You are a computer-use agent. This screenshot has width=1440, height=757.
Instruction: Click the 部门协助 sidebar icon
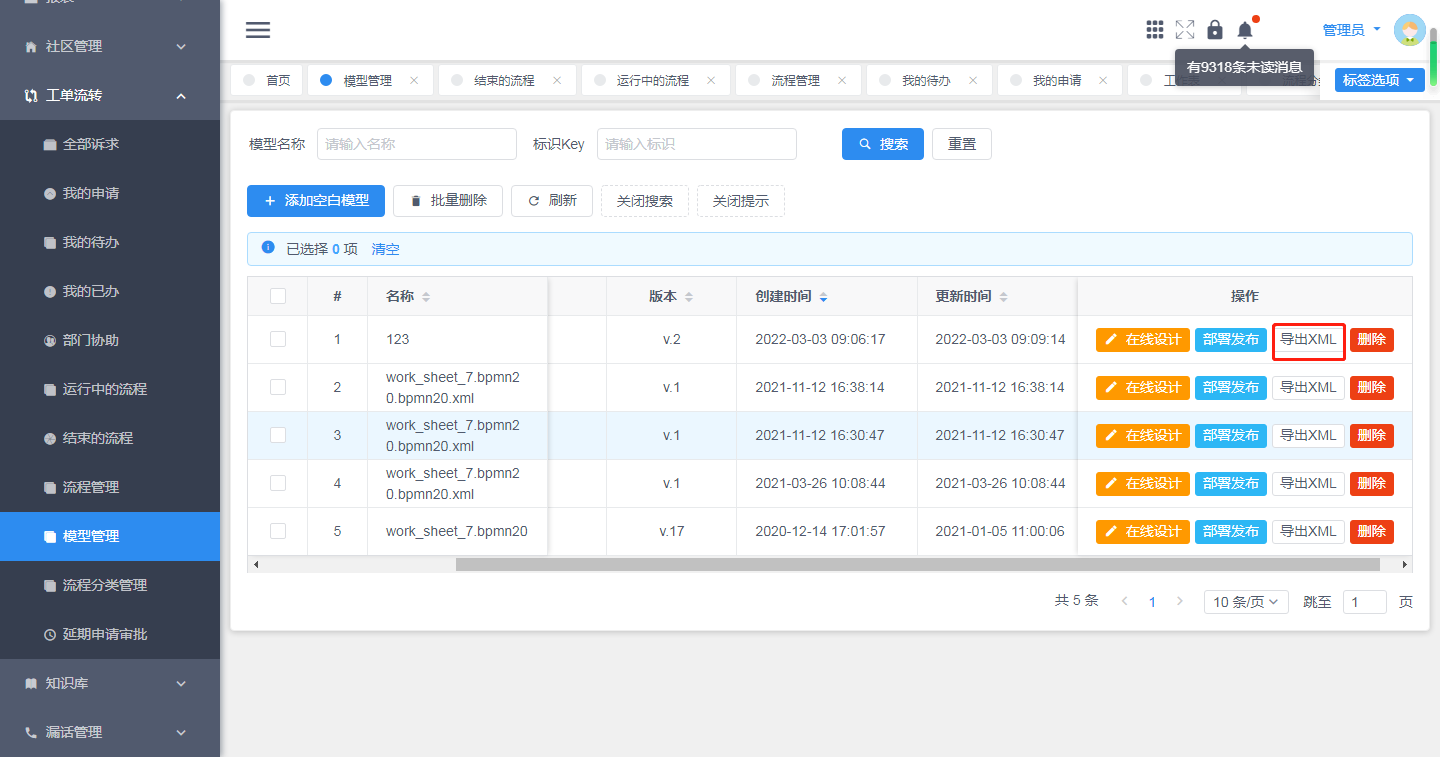coord(50,341)
